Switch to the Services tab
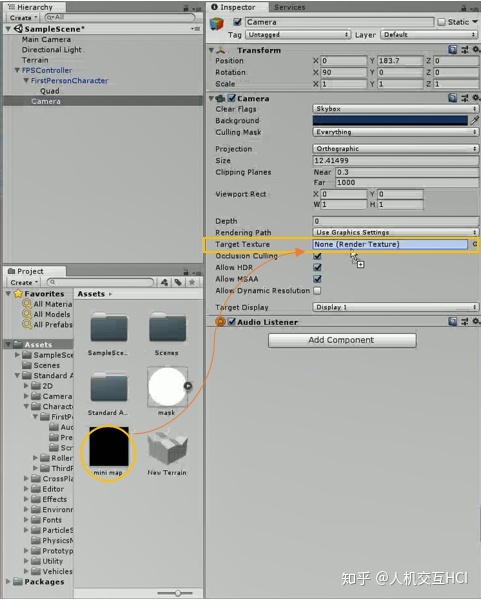 [x=289, y=7]
